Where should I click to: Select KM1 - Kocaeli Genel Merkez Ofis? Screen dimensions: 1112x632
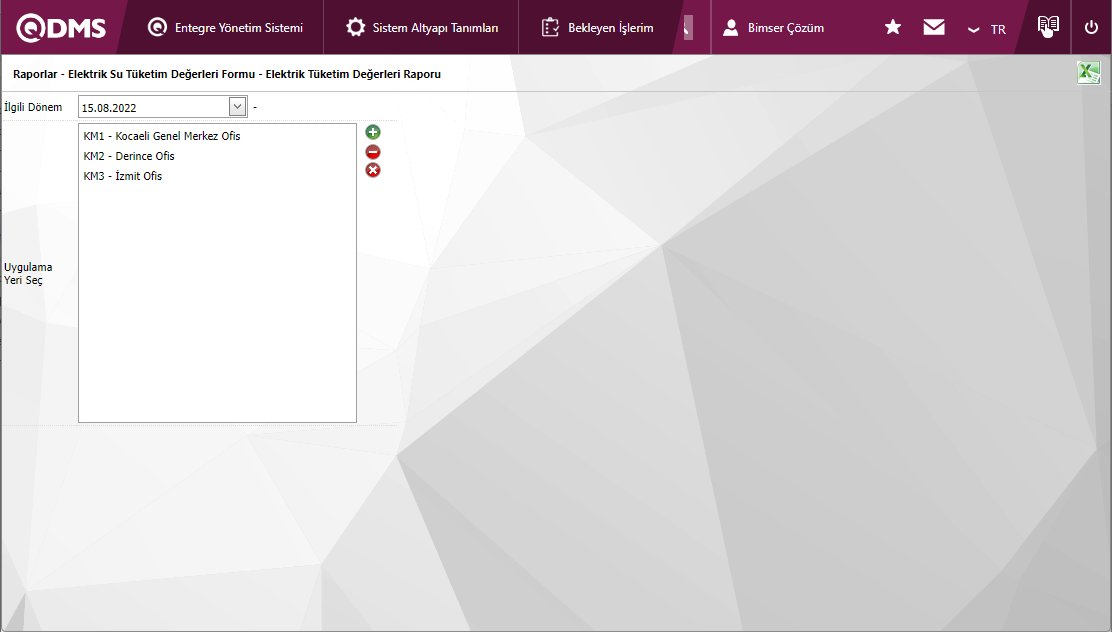pos(162,136)
